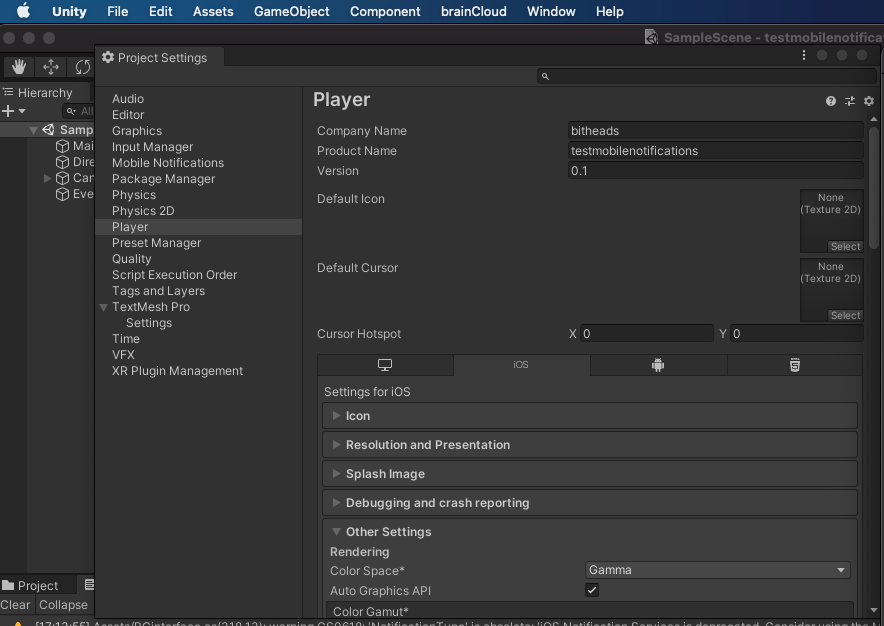This screenshot has width=884, height=626.
Task: Switch to Standalone desktop platform tab
Action: pyautogui.click(x=385, y=365)
